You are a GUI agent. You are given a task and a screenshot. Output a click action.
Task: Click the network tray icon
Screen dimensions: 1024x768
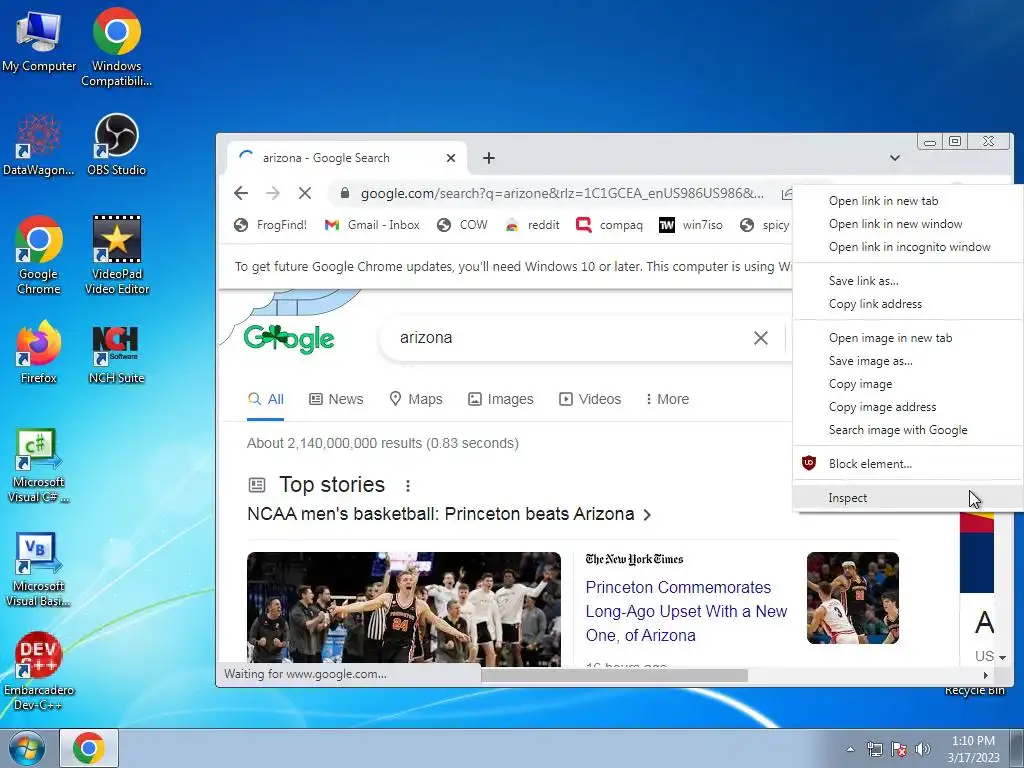click(x=874, y=749)
